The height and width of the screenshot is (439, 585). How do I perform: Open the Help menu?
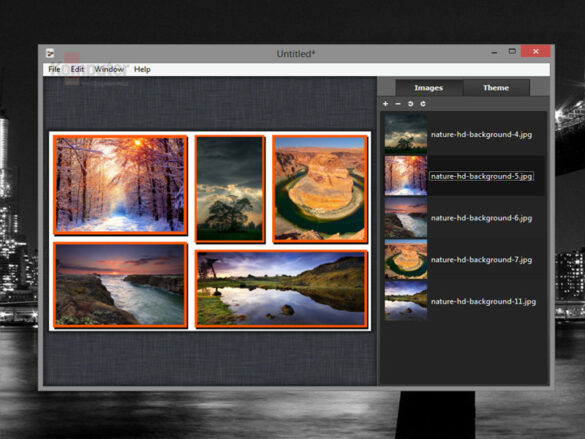142,69
